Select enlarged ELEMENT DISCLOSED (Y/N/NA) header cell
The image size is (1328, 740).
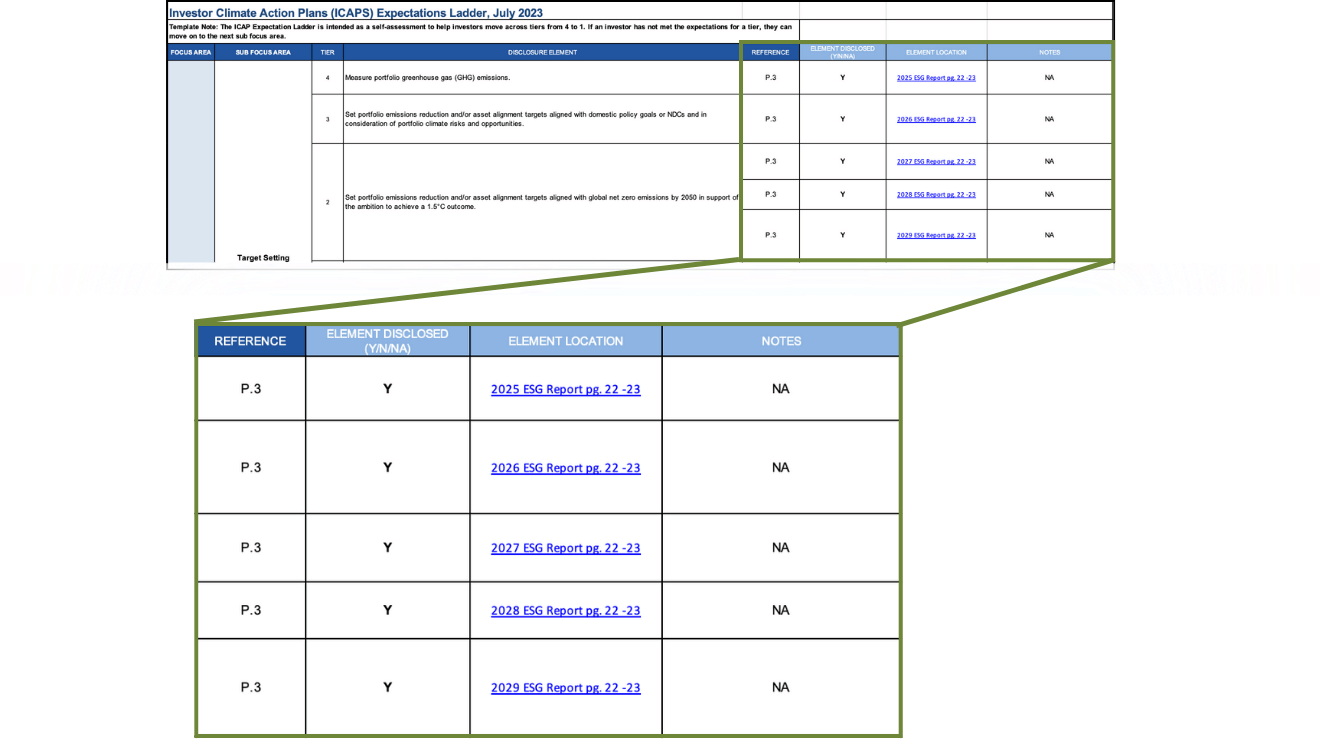click(387, 341)
